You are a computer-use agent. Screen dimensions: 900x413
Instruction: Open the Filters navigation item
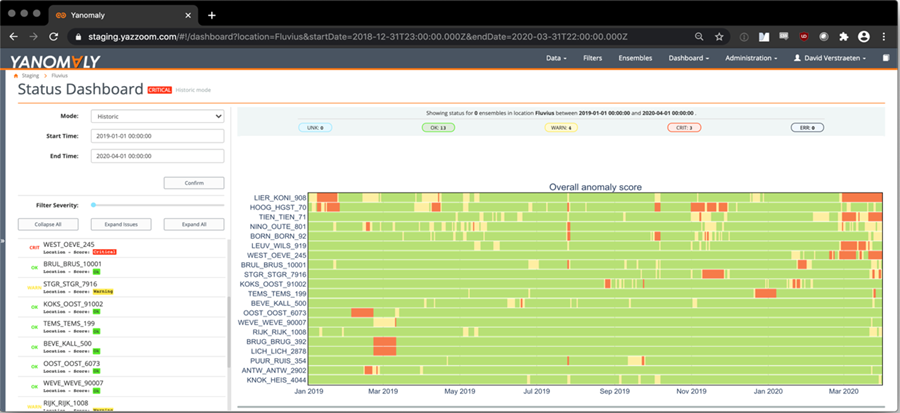[592, 58]
